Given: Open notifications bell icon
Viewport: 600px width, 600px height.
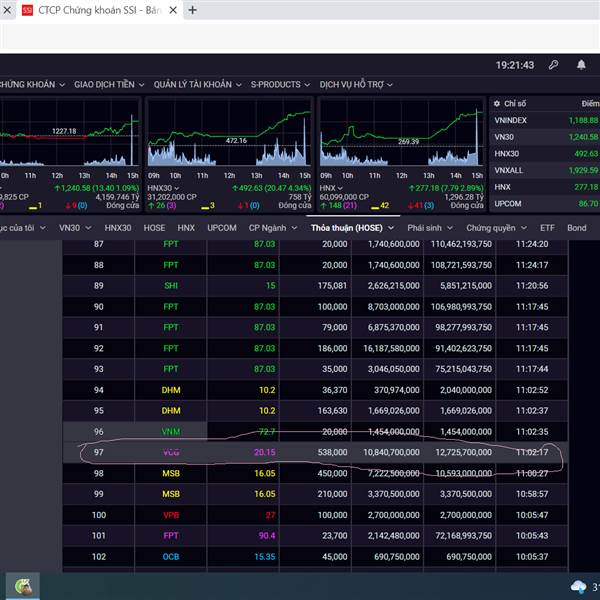Looking at the screenshot, I should coord(581,65).
